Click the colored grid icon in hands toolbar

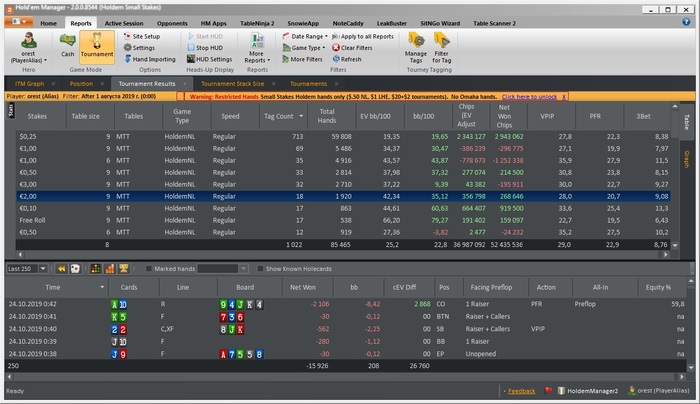[96, 268]
